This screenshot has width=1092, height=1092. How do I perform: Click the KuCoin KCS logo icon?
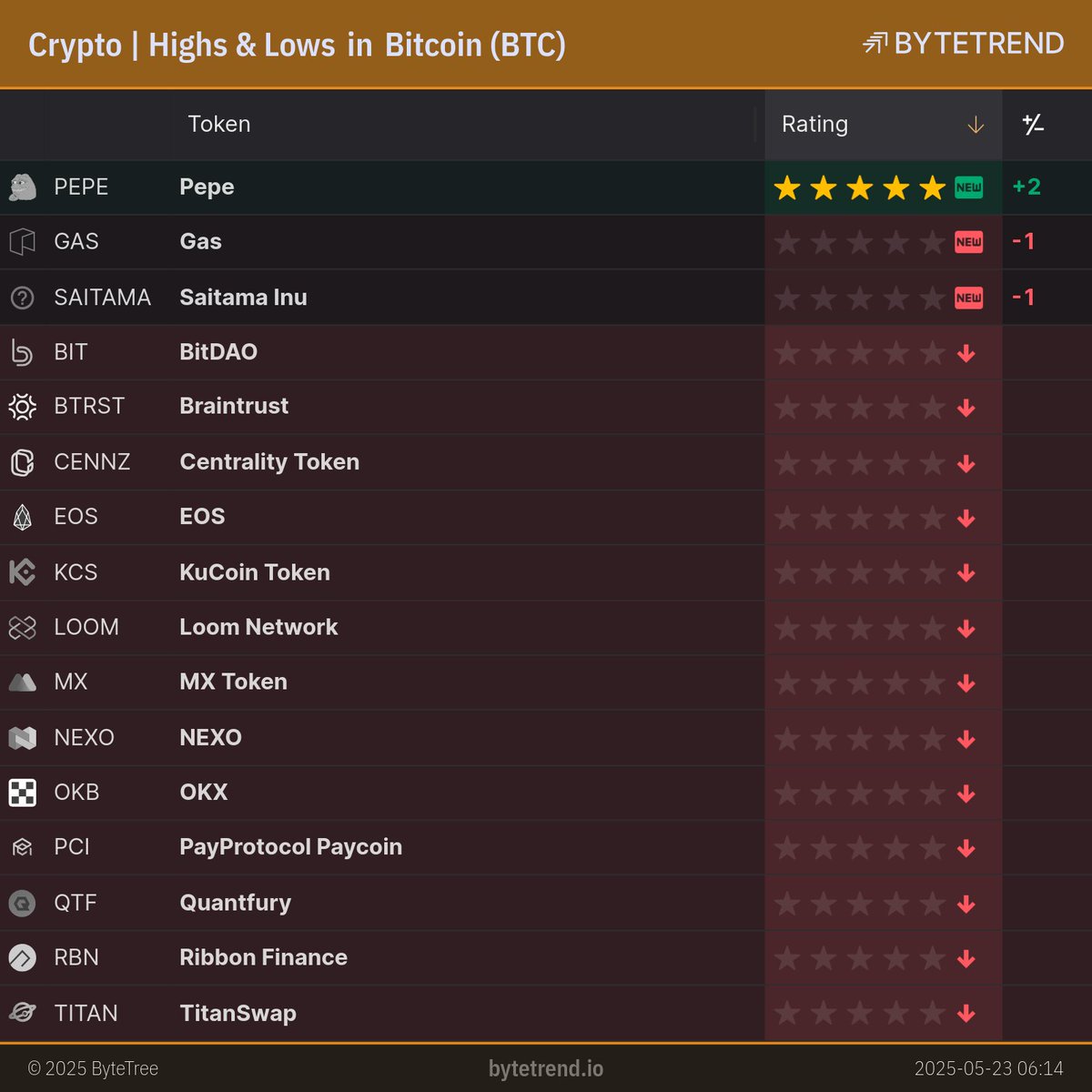(x=23, y=572)
